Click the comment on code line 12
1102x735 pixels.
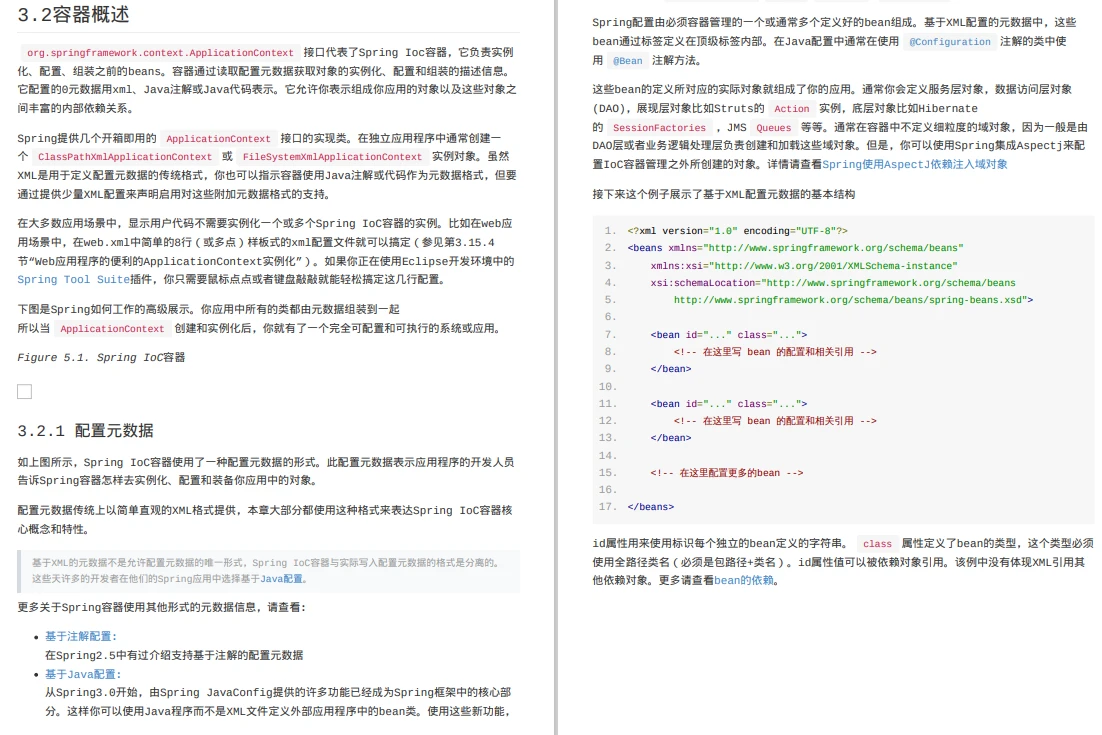(775, 421)
